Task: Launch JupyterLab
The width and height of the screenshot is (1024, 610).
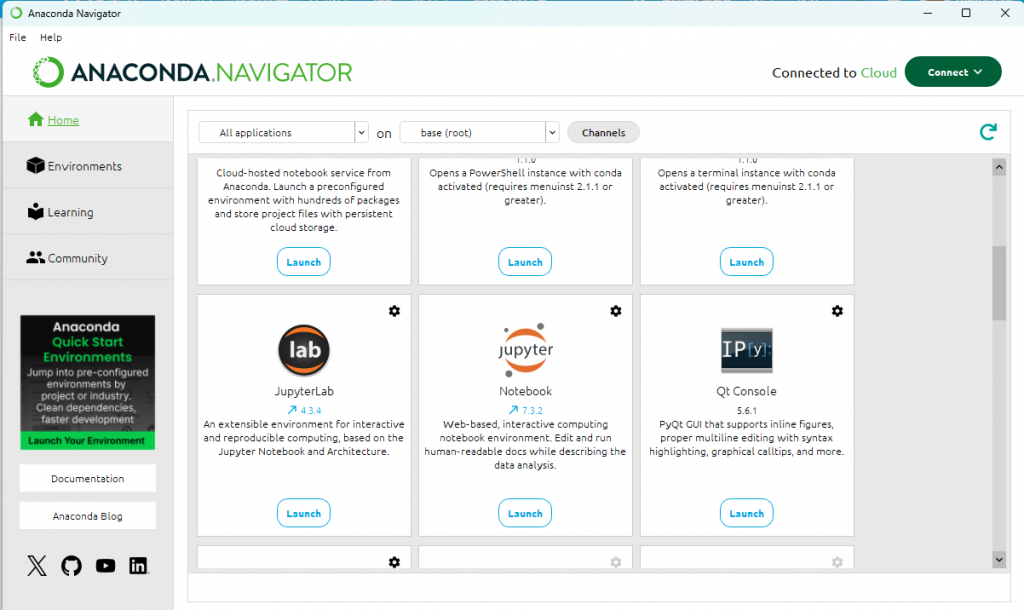Action: click(304, 513)
